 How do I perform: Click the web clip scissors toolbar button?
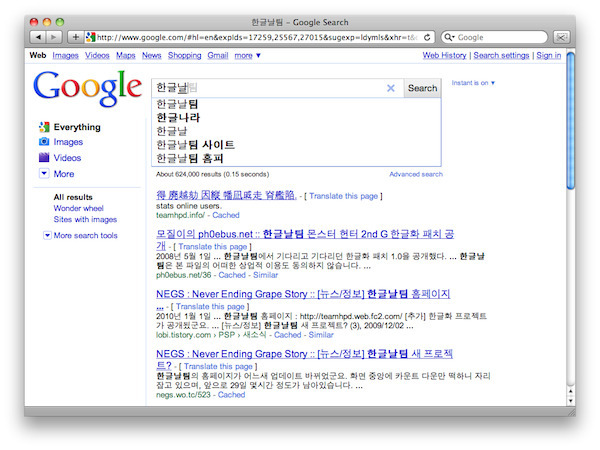tap(561, 37)
